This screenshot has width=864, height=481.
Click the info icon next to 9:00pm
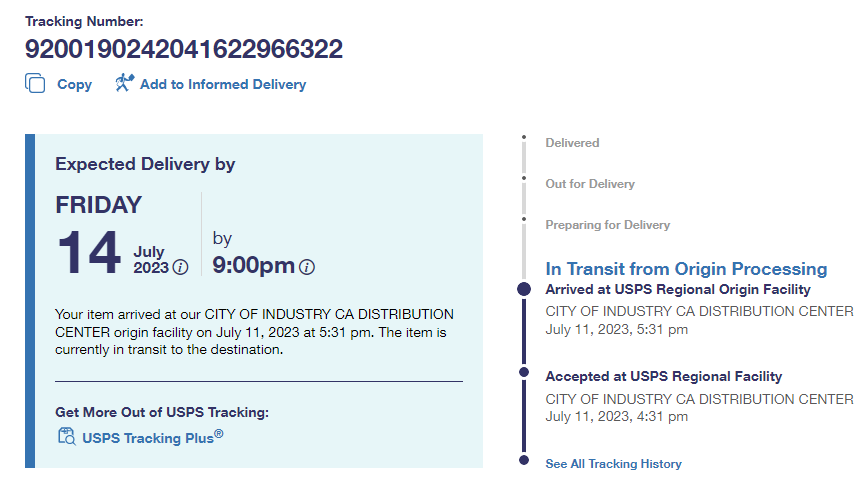[x=307, y=267]
